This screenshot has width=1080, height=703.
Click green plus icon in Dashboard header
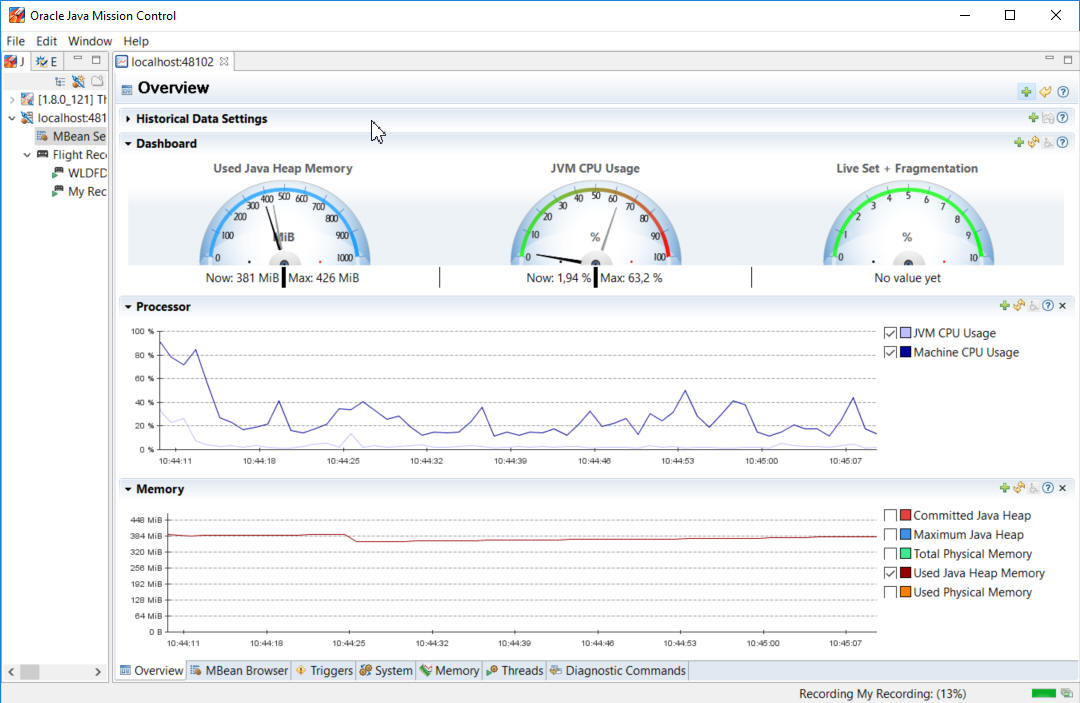(1019, 143)
